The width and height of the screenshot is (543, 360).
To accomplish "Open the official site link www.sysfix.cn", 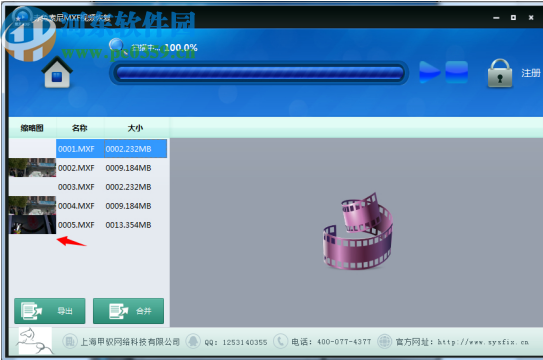I will 483,342.
